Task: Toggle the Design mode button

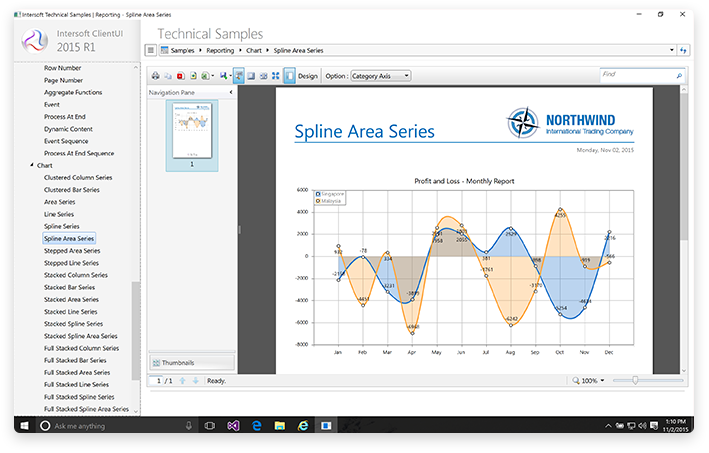Action: tap(307, 76)
